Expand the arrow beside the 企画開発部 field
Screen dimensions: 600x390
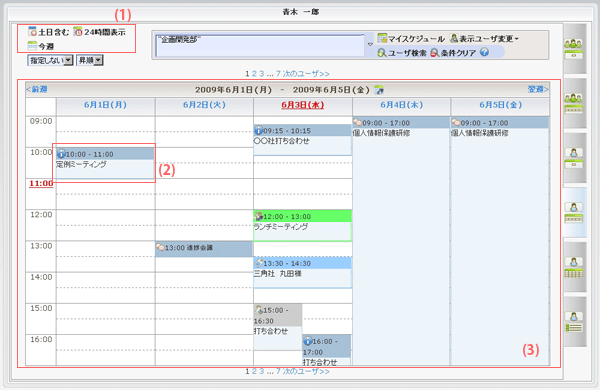coord(370,44)
